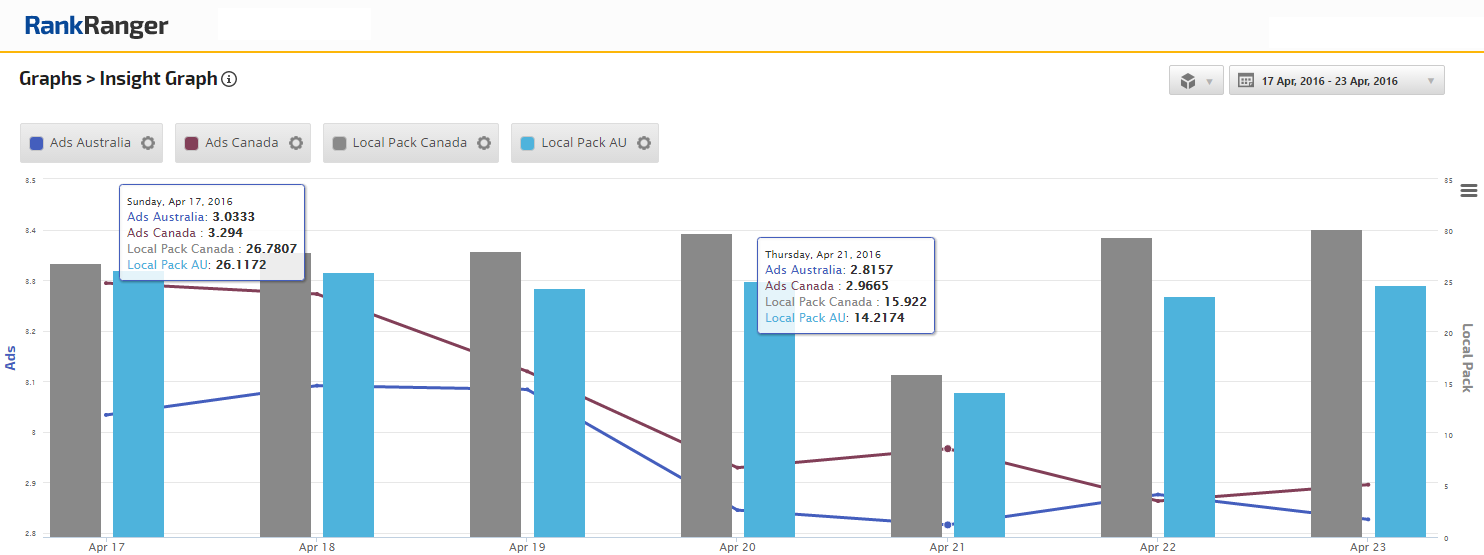Click the Ads Australia data point on Apr 21
This screenshot has width=1484, height=555.
[x=947, y=524]
